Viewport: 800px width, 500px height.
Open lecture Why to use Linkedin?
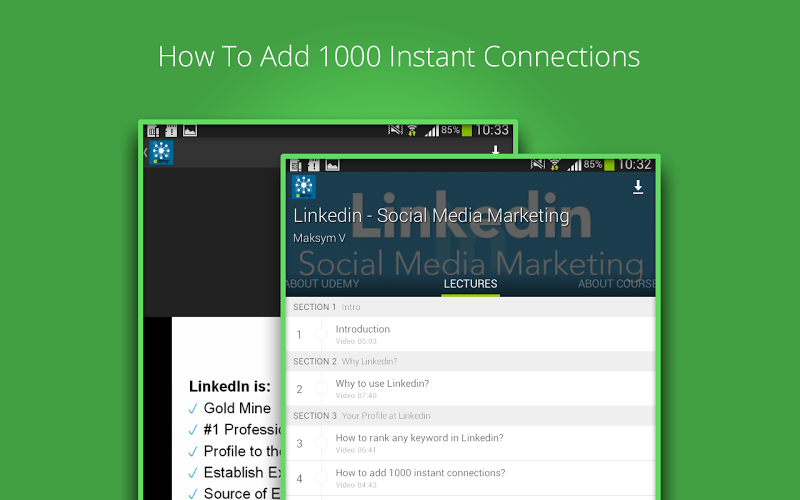(470, 389)
